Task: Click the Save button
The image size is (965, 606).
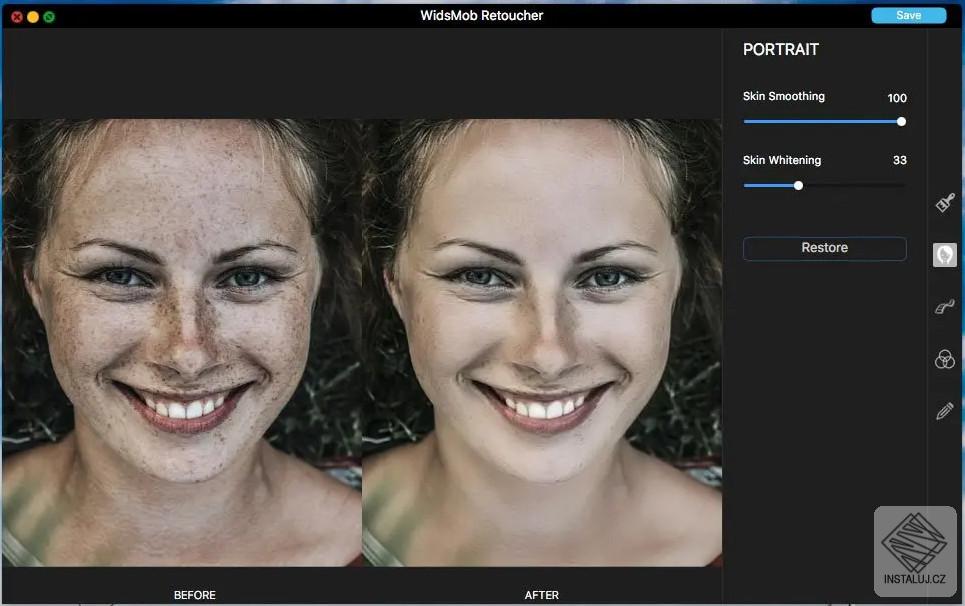Action: pos(908,15)
